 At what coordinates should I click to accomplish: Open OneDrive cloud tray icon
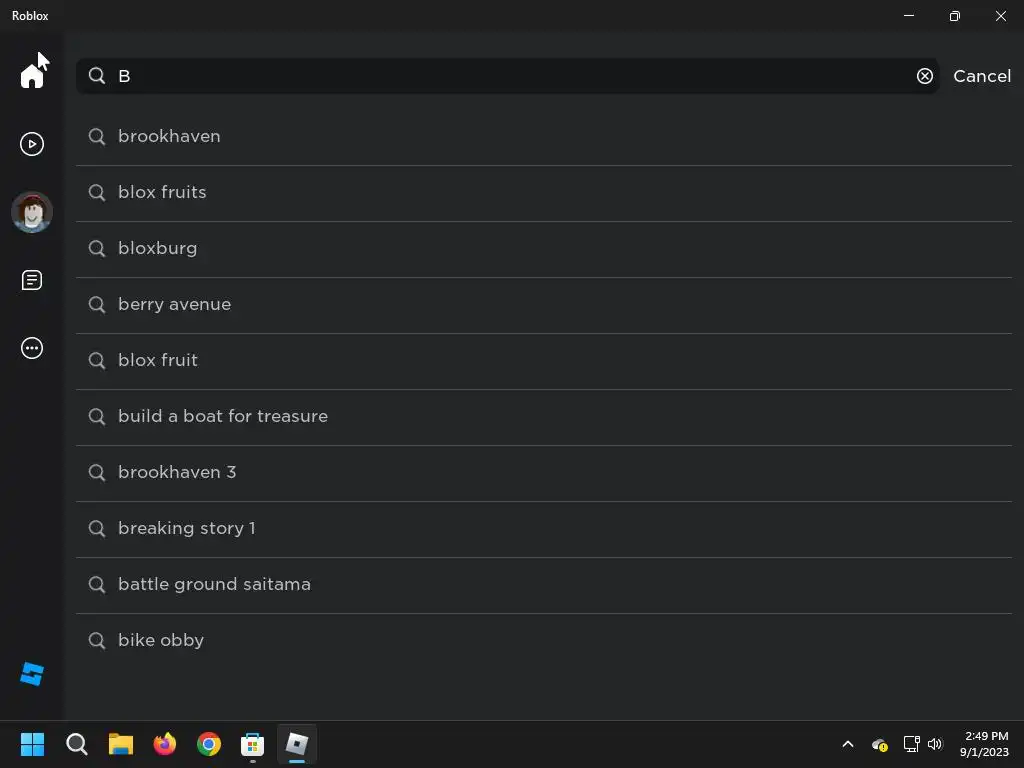pyautogui.click(x=880, y=744)
